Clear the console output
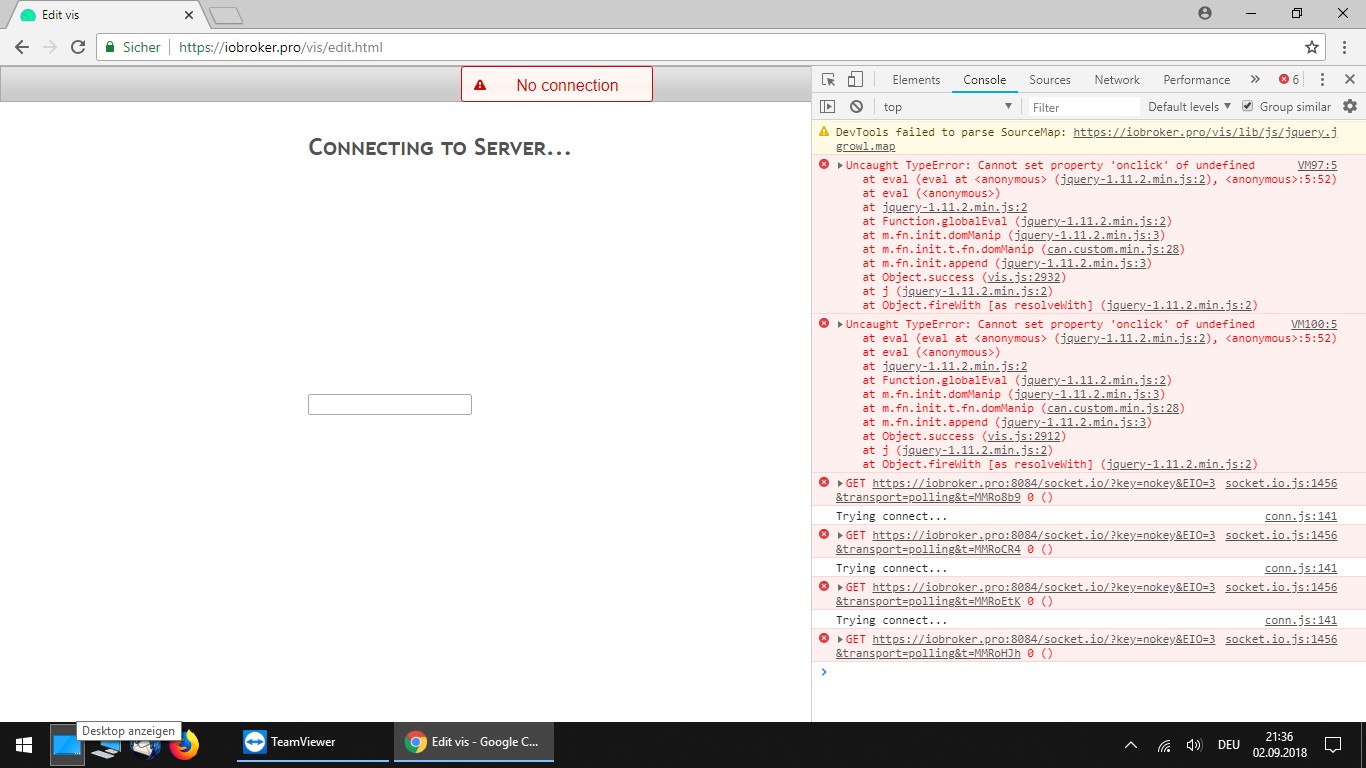The width and height of the screenshot is (1366, 768). pos(856,107)
